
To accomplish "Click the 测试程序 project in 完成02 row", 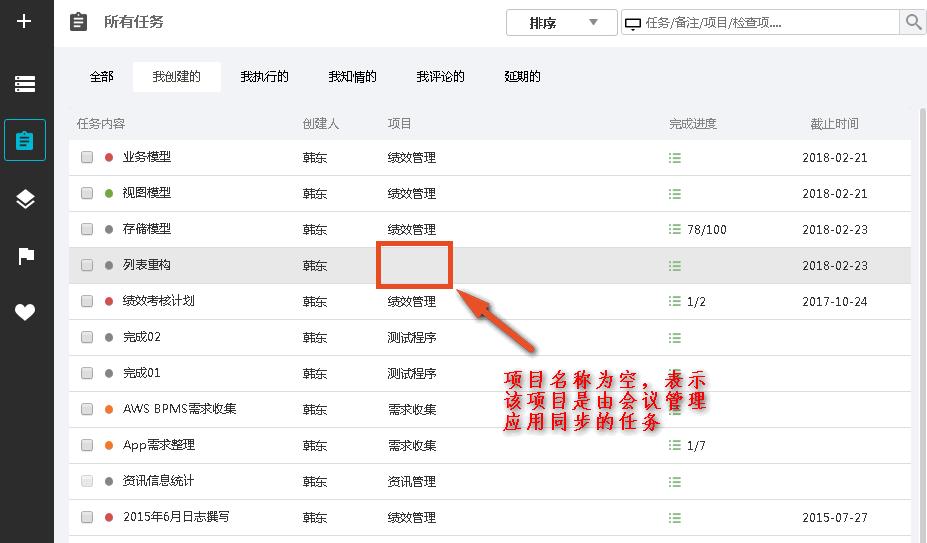I will coord(412,338).
